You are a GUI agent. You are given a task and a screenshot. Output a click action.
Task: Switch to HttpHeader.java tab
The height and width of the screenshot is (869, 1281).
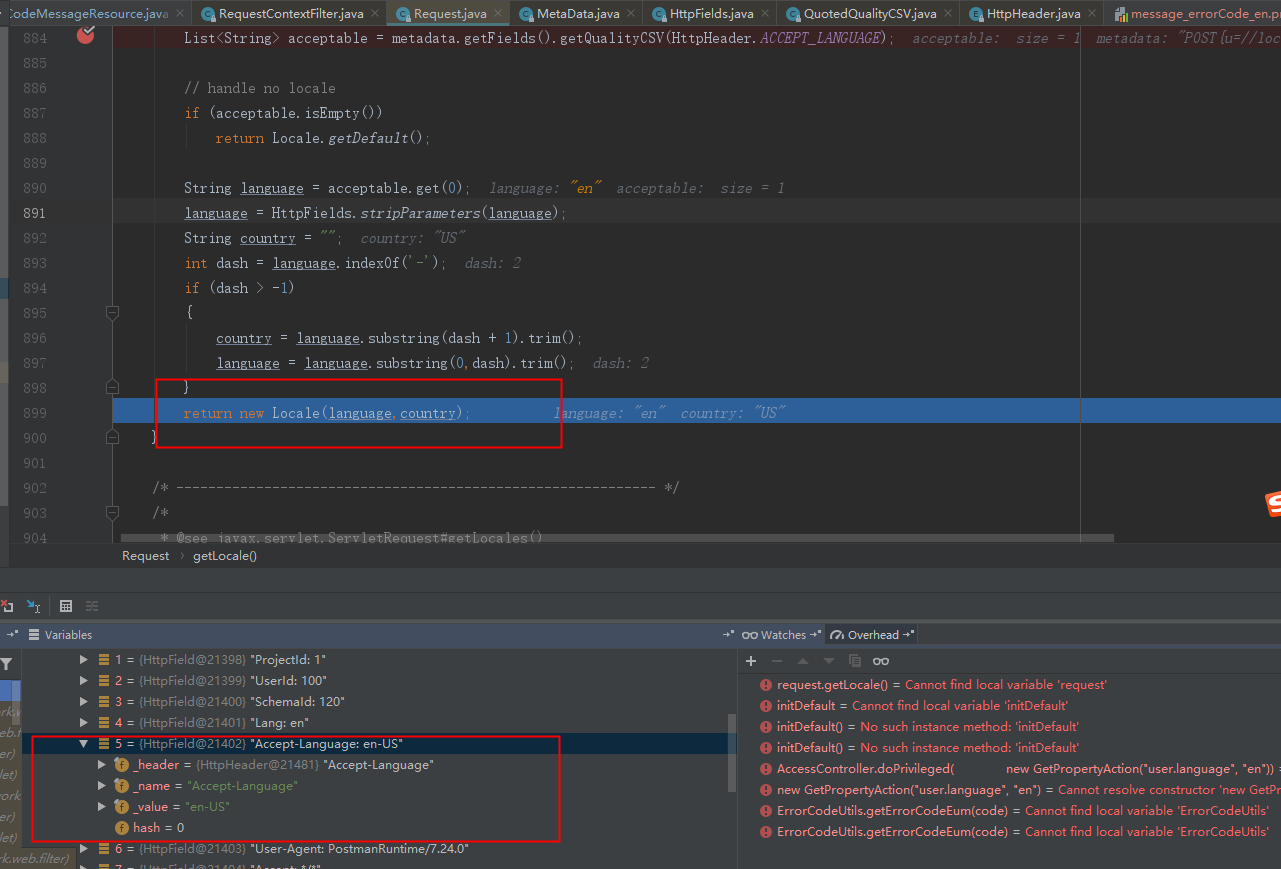point(1033,14)
